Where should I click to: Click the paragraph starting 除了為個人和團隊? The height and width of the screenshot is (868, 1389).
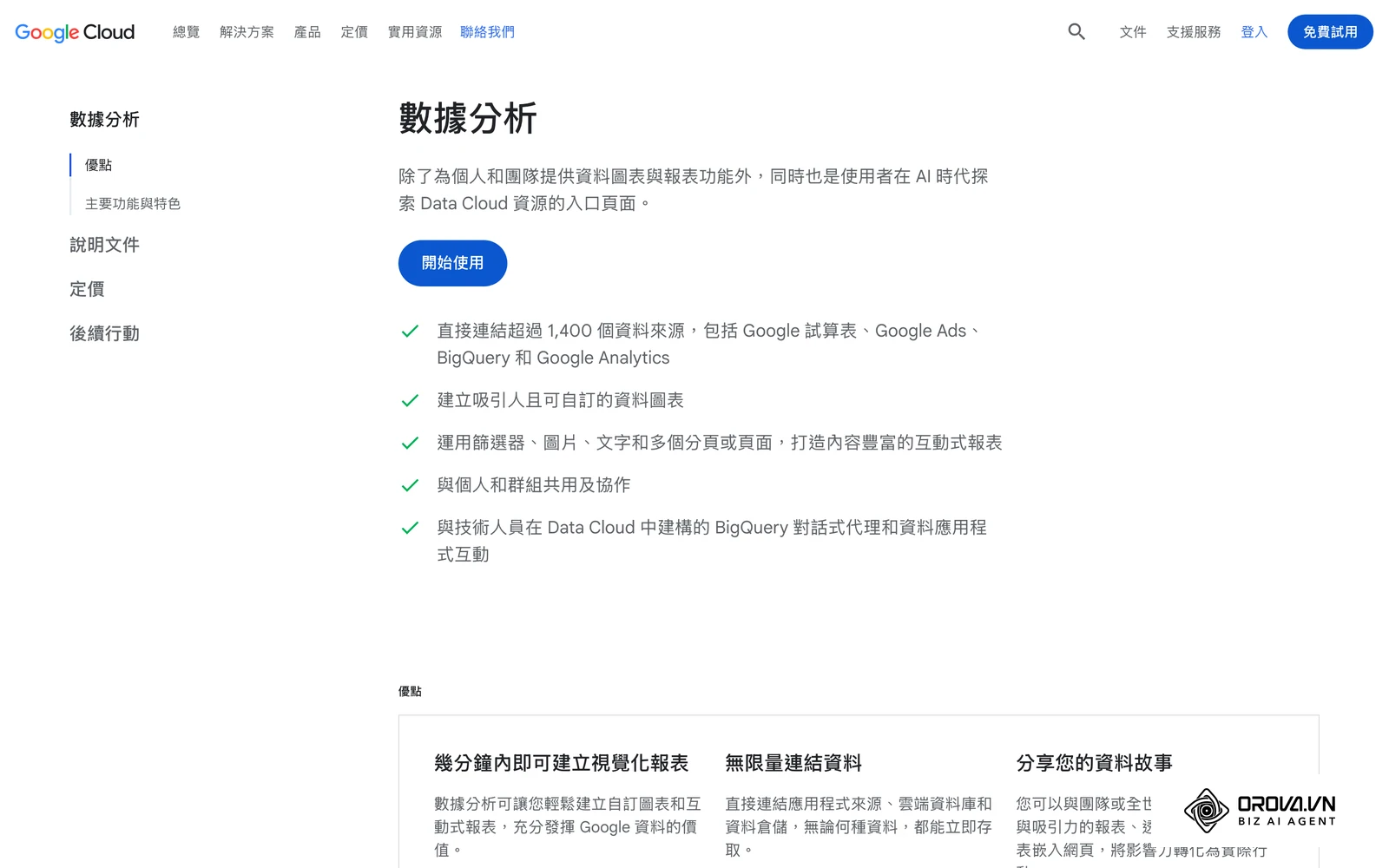pos(694,189)
